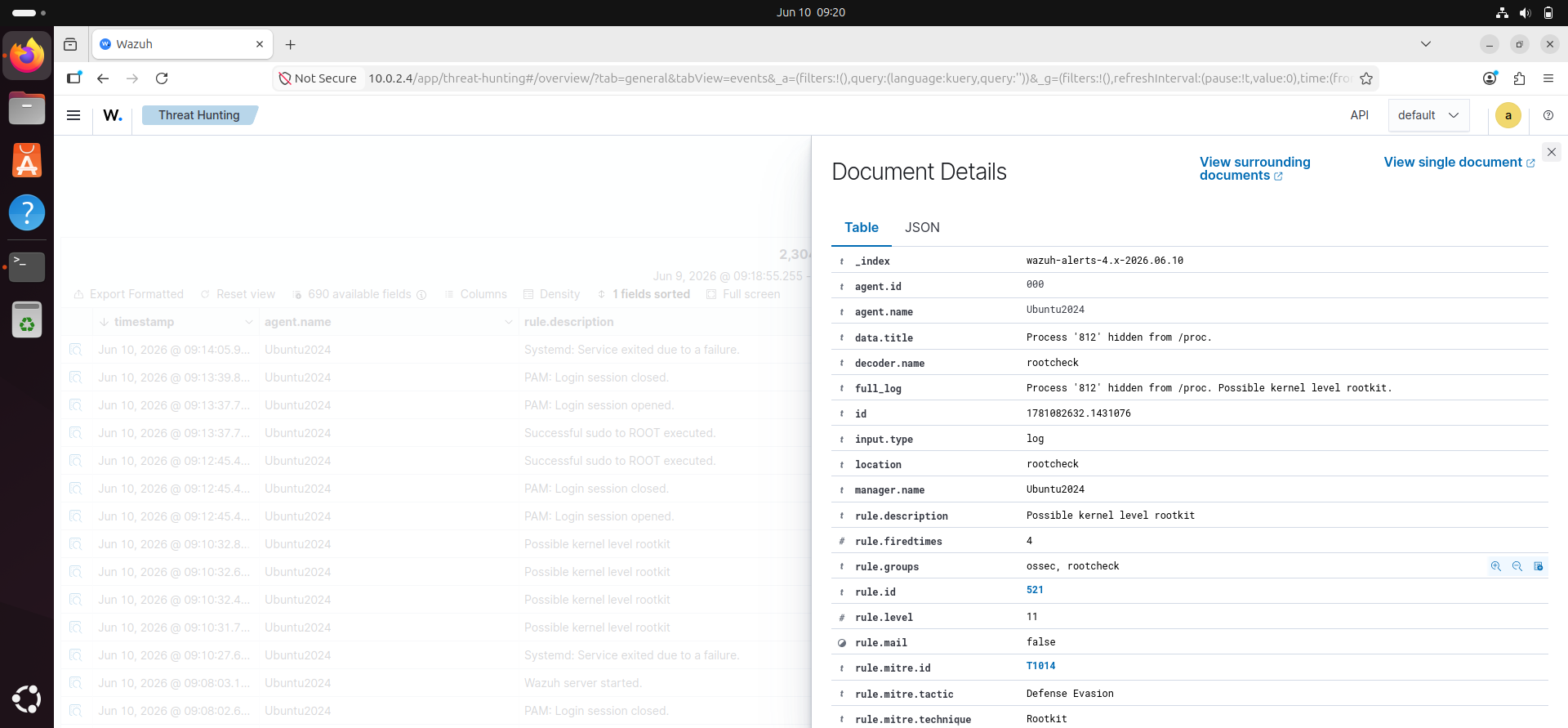Click the API button in header
Viewport: 1568px width, 728px height.
[1359, 115]
